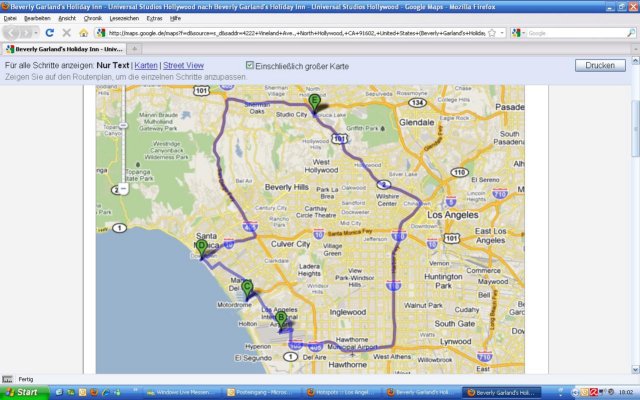Go forward using the browser forward arrow
This screenshot has height=400, width=640.
pyautogui.click(x=25, y=33)
